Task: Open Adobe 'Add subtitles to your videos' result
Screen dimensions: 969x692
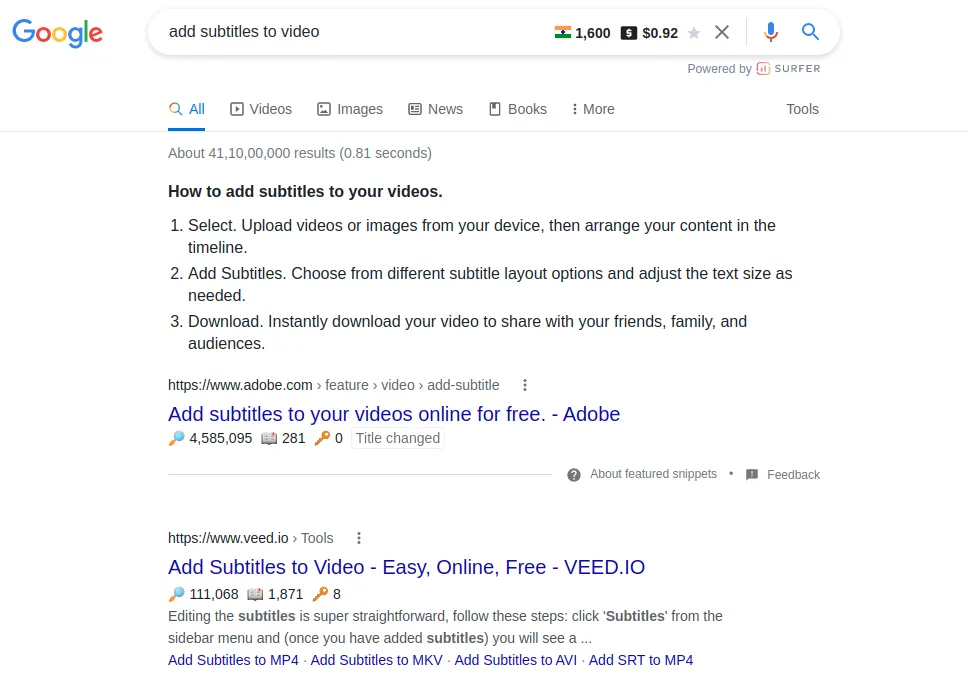Action: pyautogui.click(x=394, y=414)
